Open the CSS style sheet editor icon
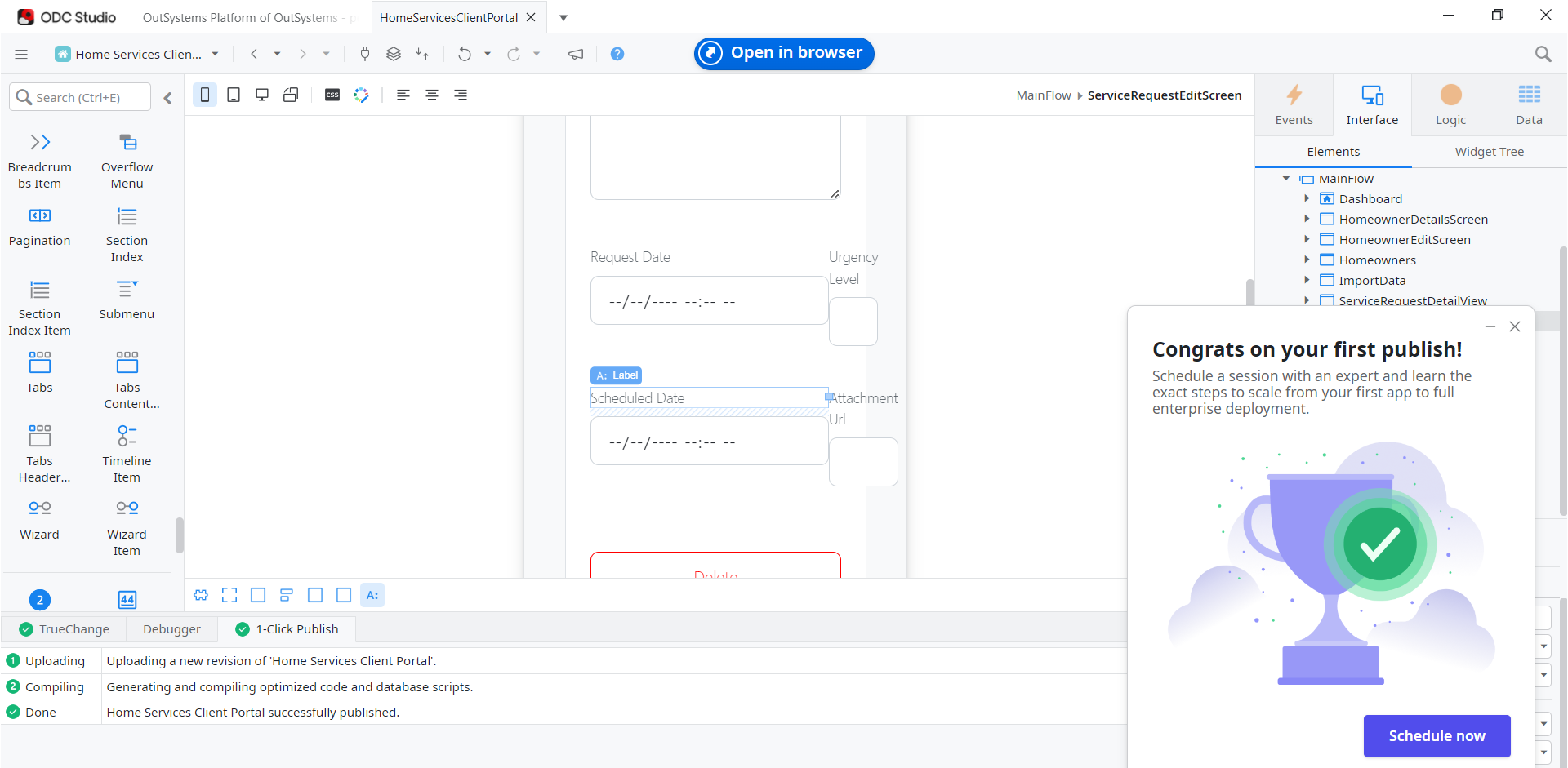Viewport: 1568px width, 768px height. tap(332, 95)
